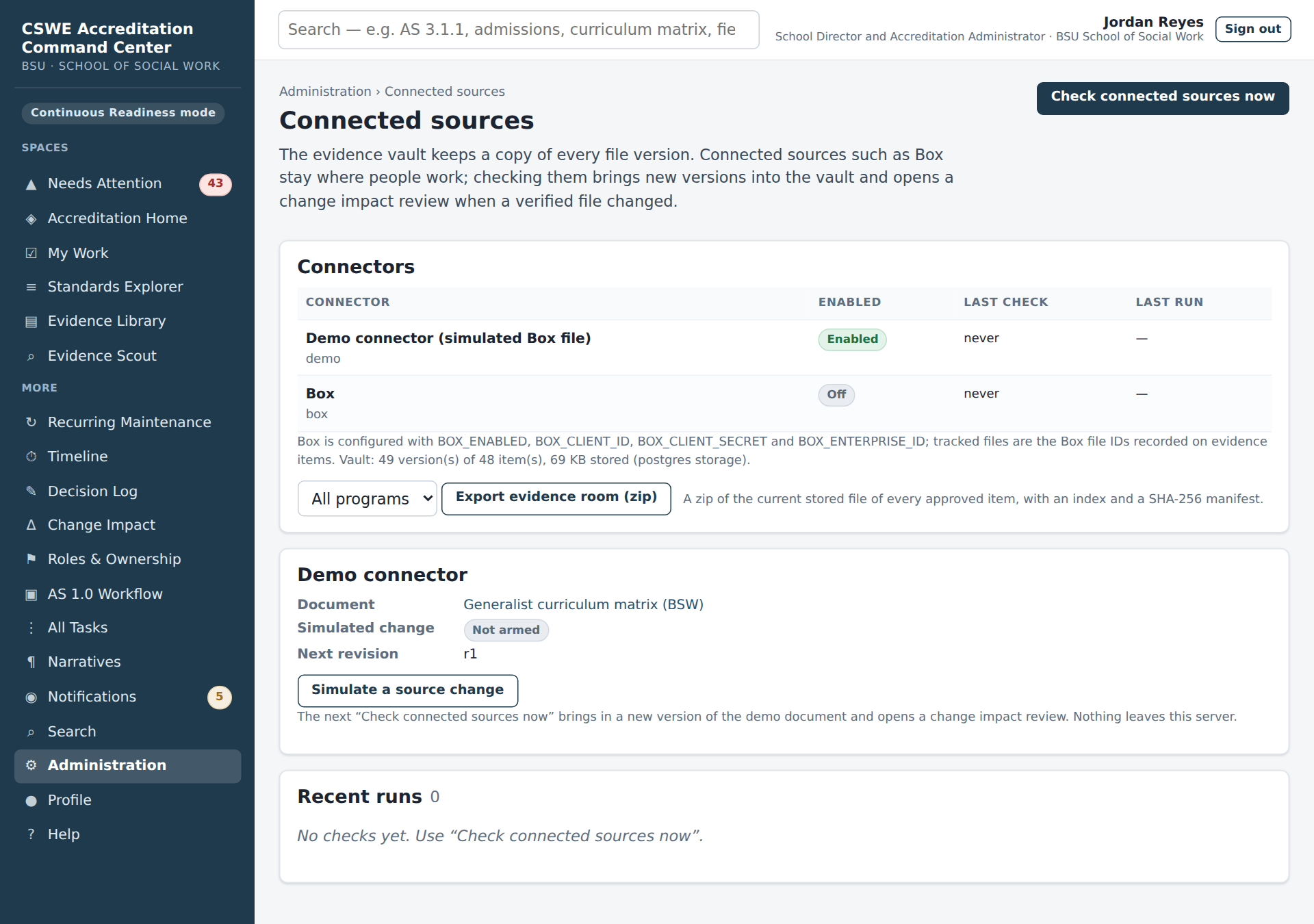This screenshot has width=1314, height=924.
Task: Click the My Work checkbox icon
Action: [31, 253]
